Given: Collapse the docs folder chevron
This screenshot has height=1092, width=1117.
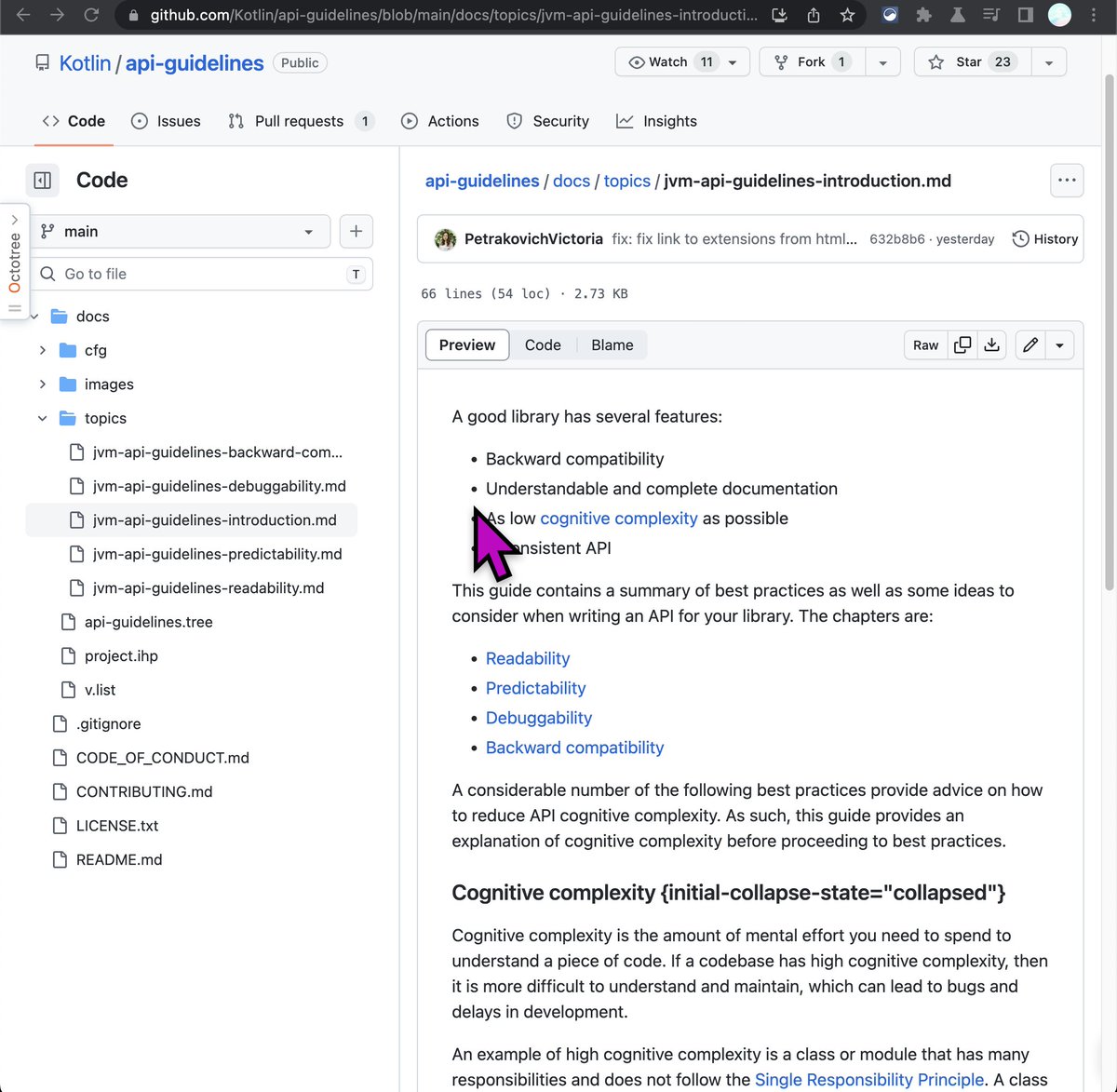Looking at the screenshot, I should 34,317.
